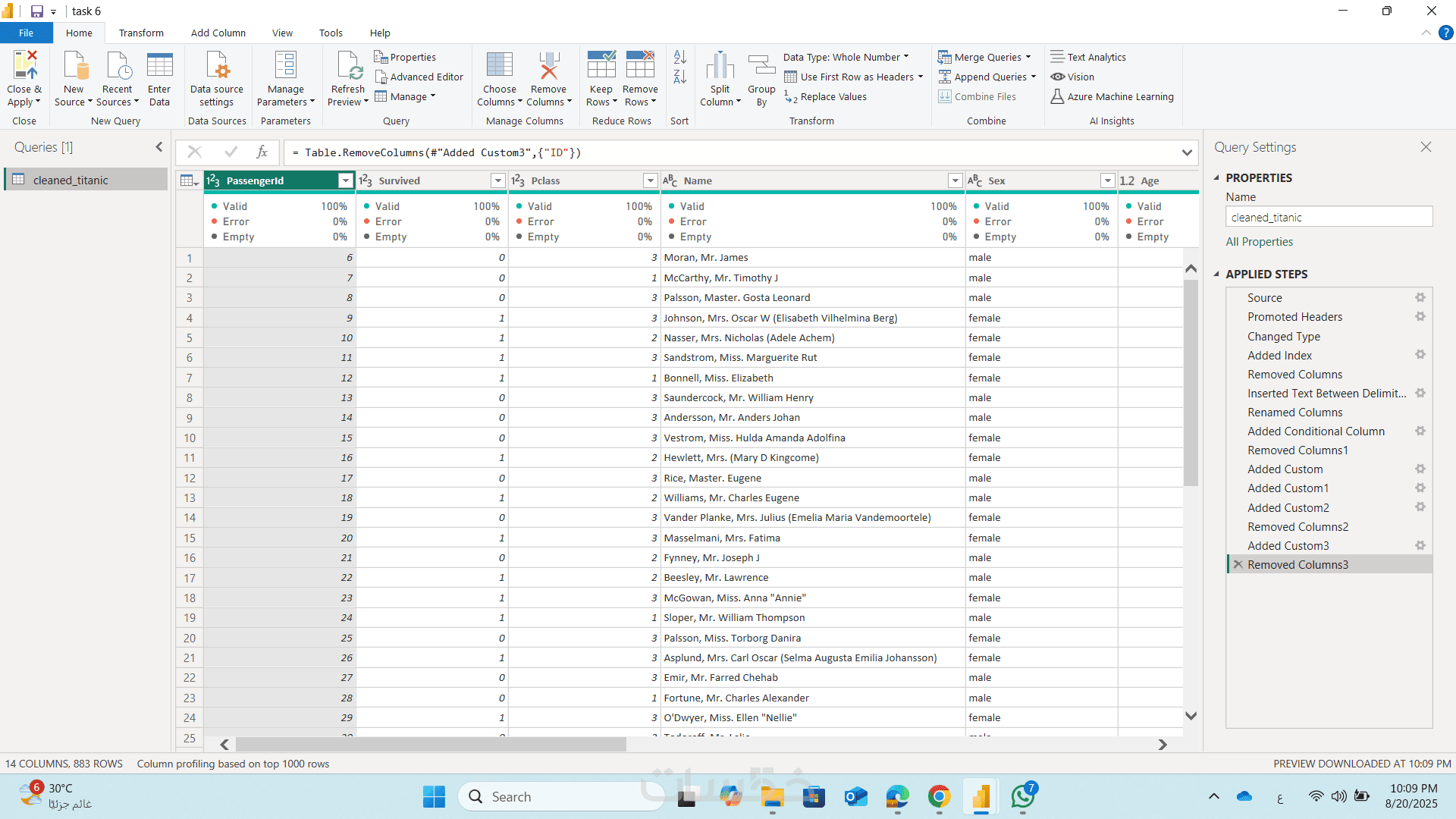The width and height of the screenshot is (1456, 819).
Task: Click the query Name input field
Action: coord(1329,218)
